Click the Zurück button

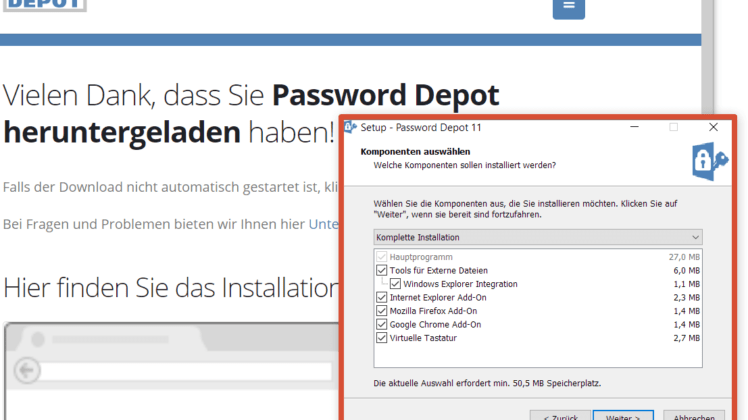tap(561, 416)
